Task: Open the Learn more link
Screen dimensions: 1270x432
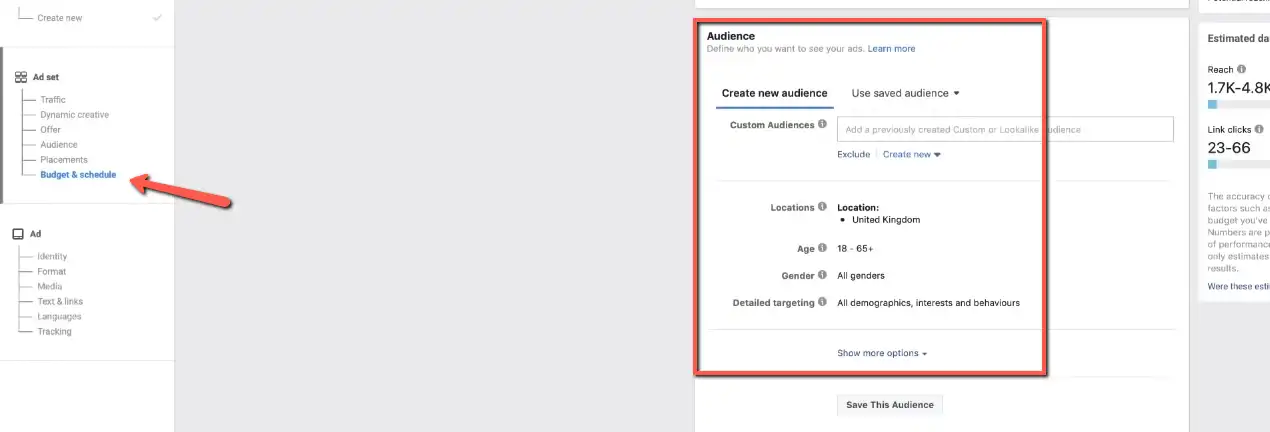Action: (x=891, y=49)
